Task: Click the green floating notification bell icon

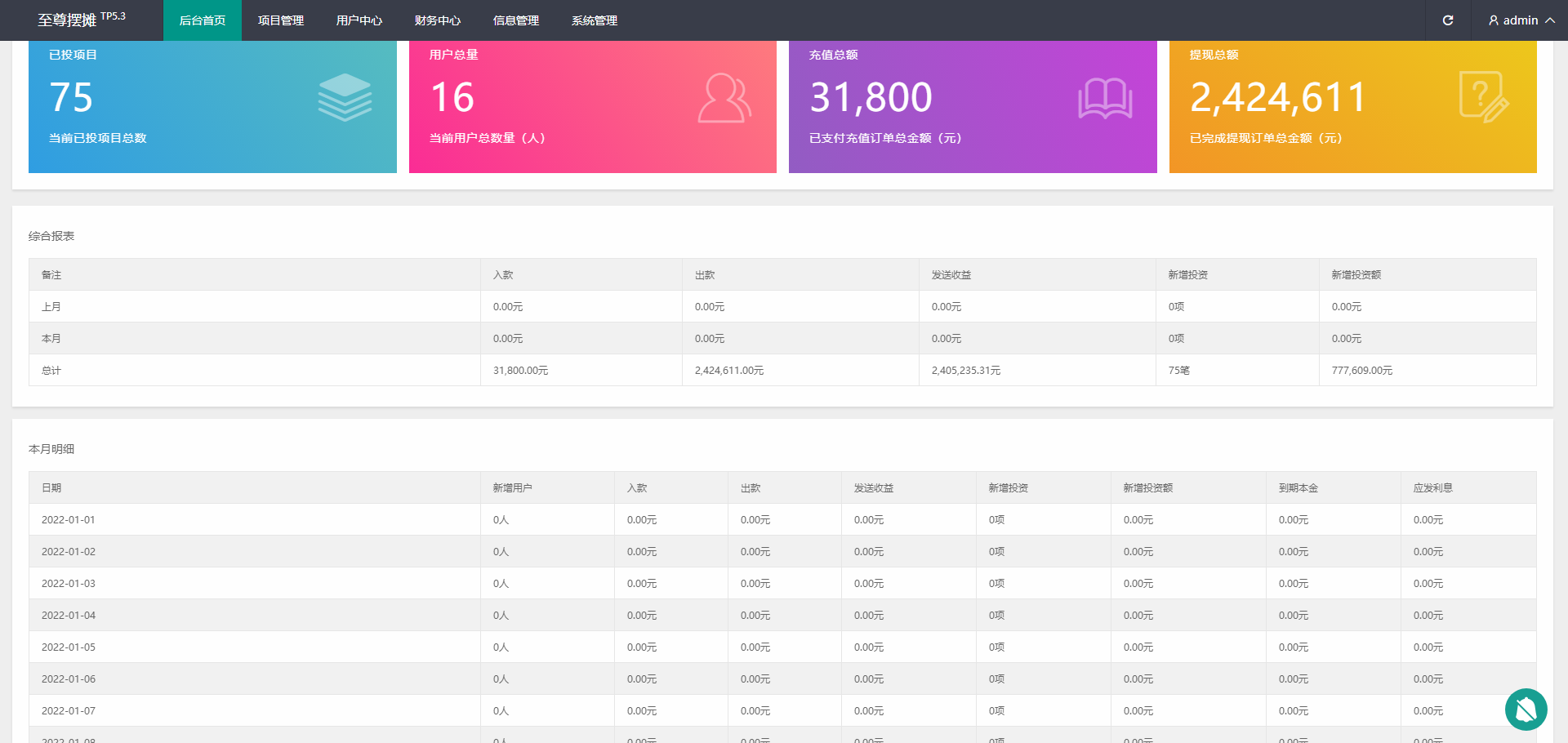Action: [x=1526, y=710]
